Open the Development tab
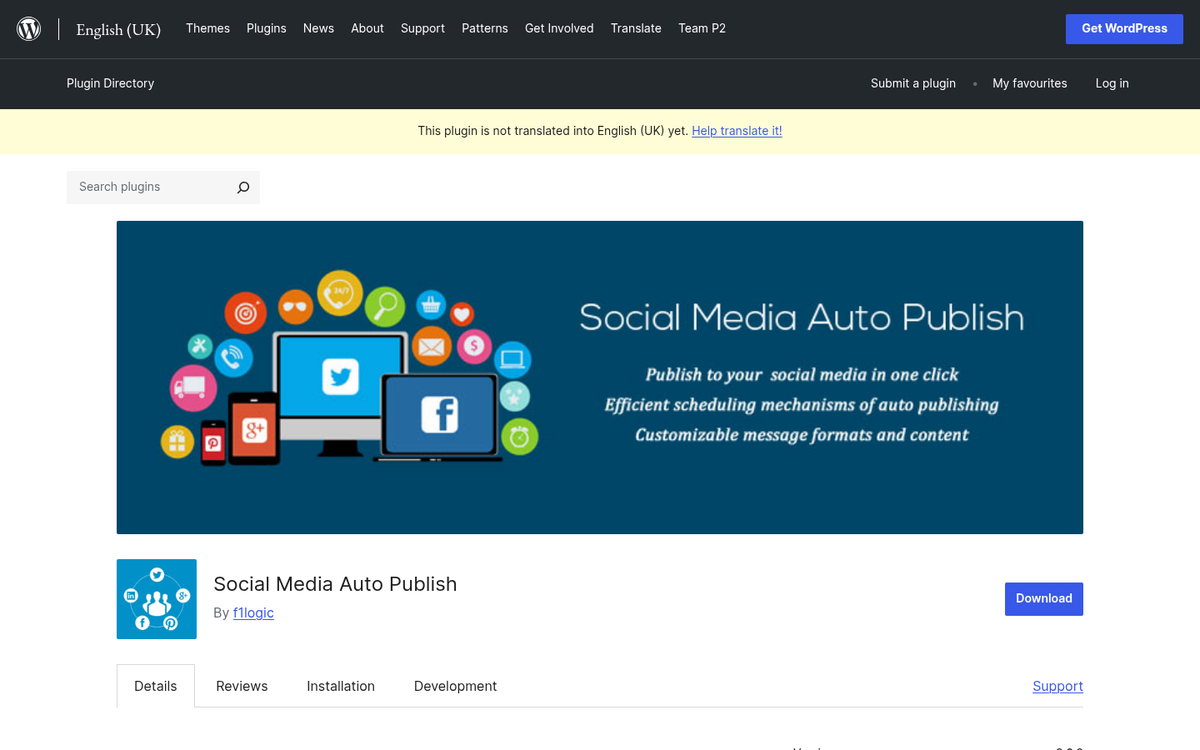Image resolution: width=1200 pixels, height=750 pixels. click(x=455, y=686)
